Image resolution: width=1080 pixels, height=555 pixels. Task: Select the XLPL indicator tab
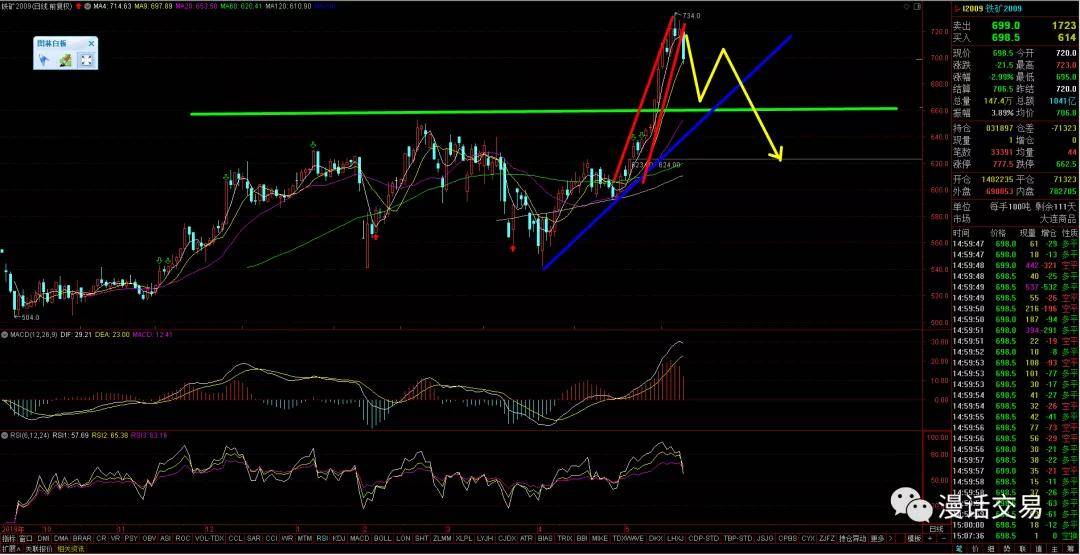point(464,538)
